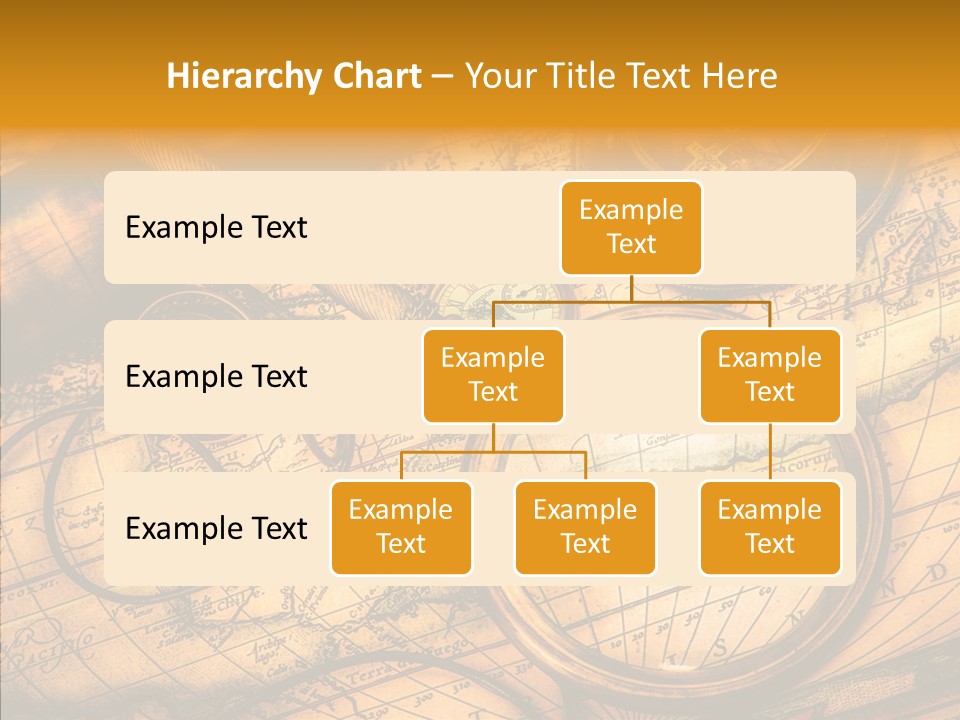Click the leftmost box in the bottom level

401,527
